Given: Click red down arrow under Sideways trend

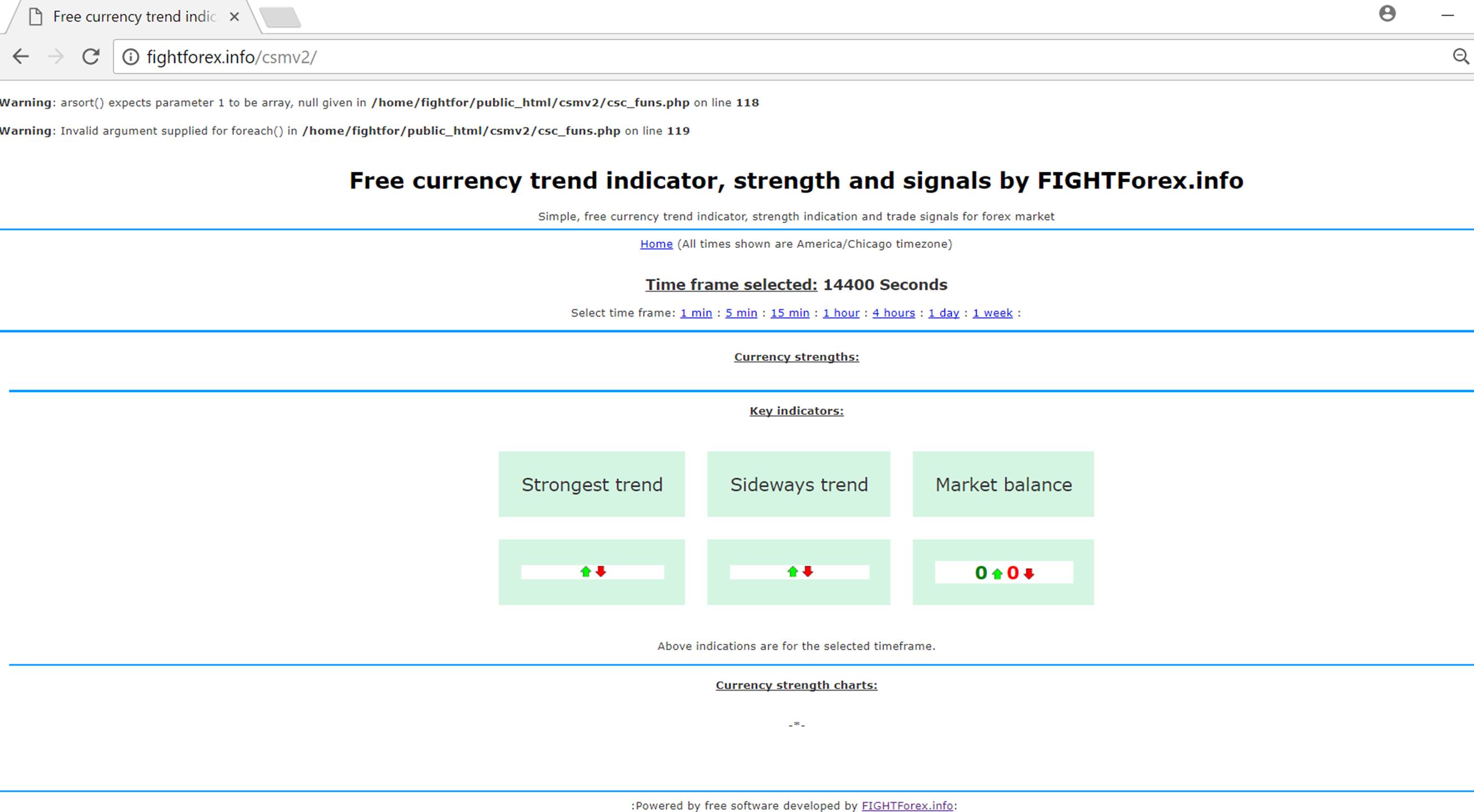Looking at the screenshot, I should tap(808, 571).
